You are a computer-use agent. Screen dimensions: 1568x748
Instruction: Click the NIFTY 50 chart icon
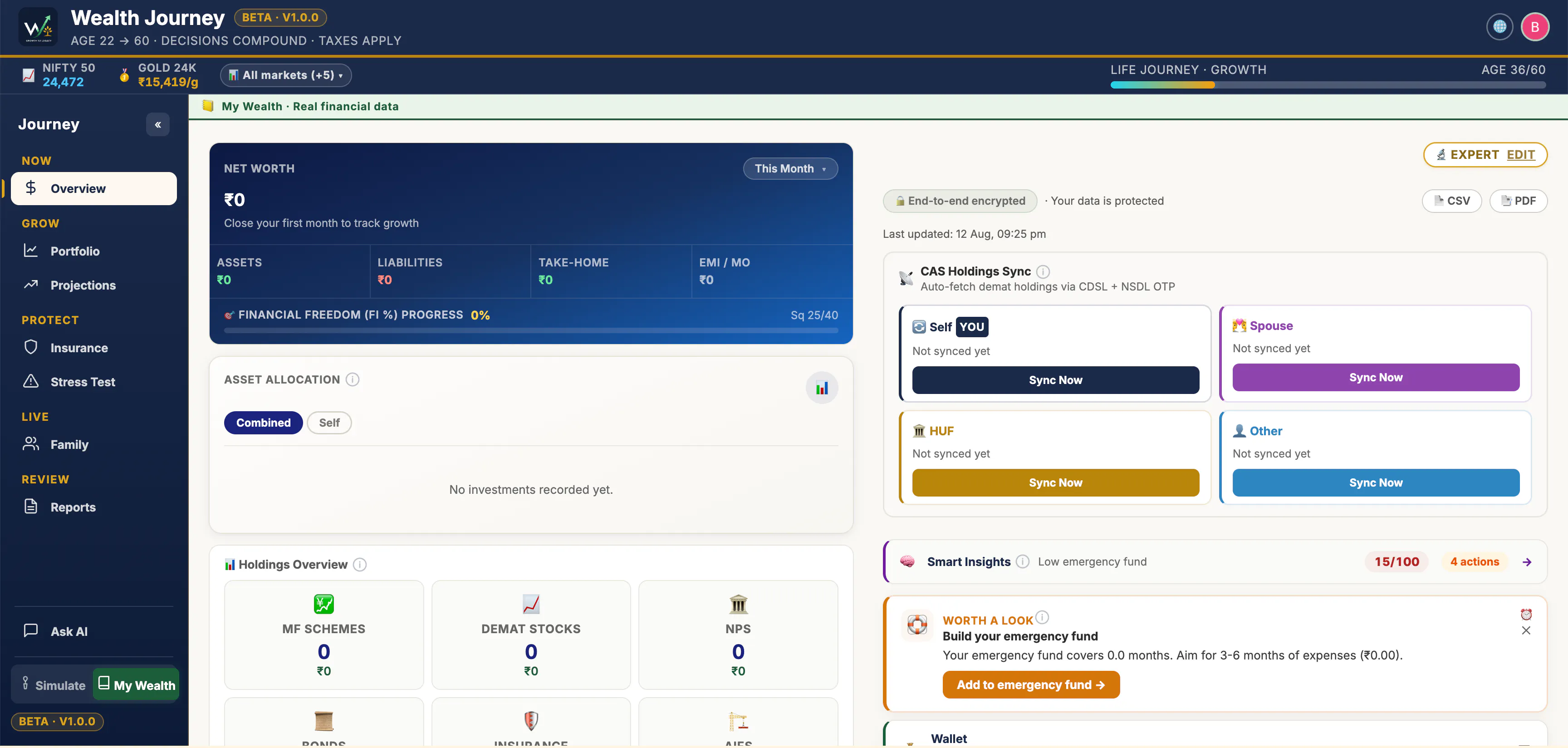29,75
